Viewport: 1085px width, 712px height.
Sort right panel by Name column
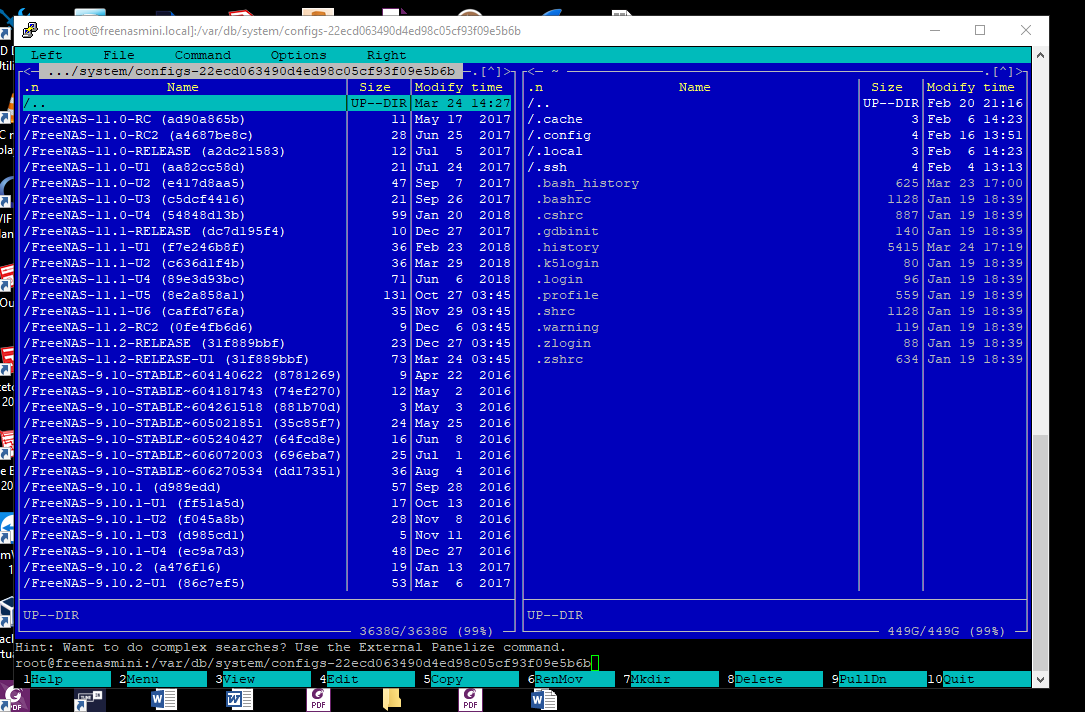pyautogui.click(x=694, y=87)
